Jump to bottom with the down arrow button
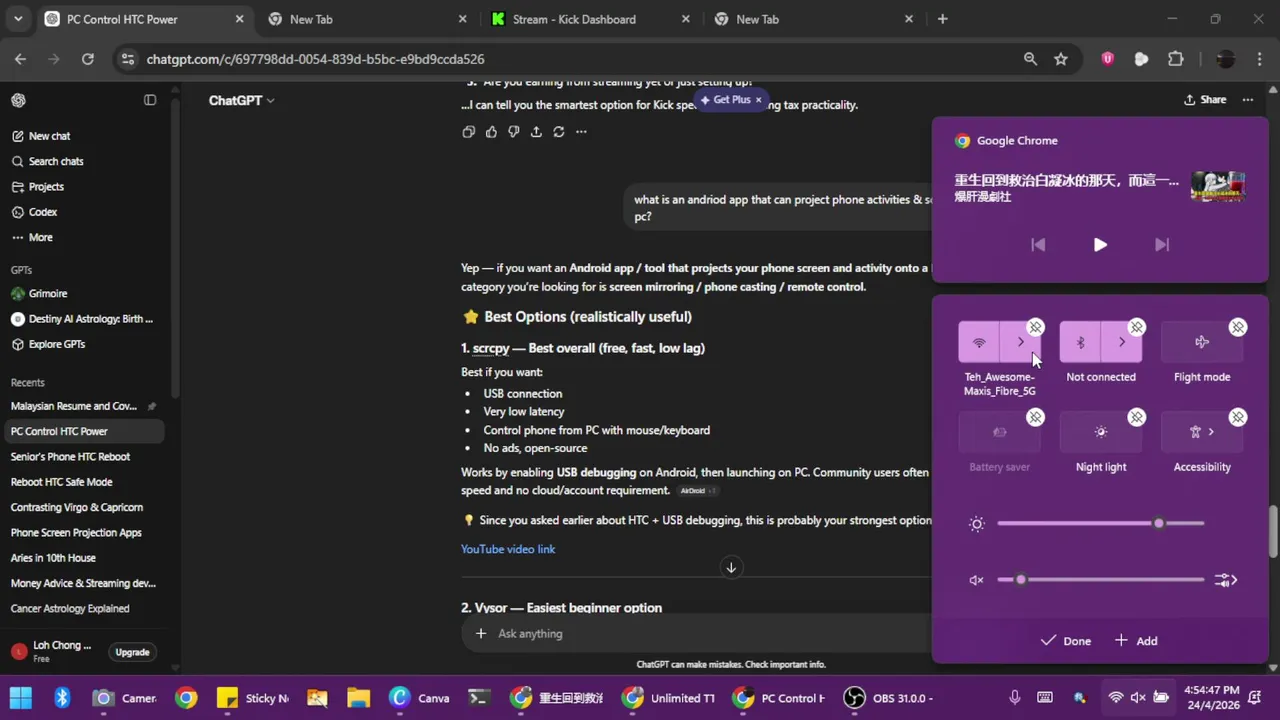This screenshot has width=1280, height=720. click(731, 567)
